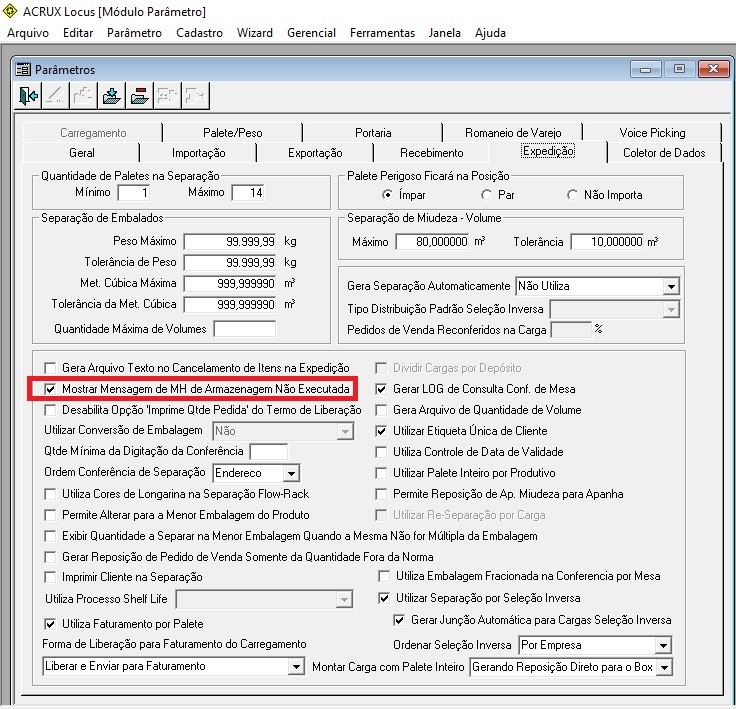Screen dimensions: 736x709
Task: Uncheck Utilizar Etiqueta Única de Cliente
Action: [x=381, y=431]
